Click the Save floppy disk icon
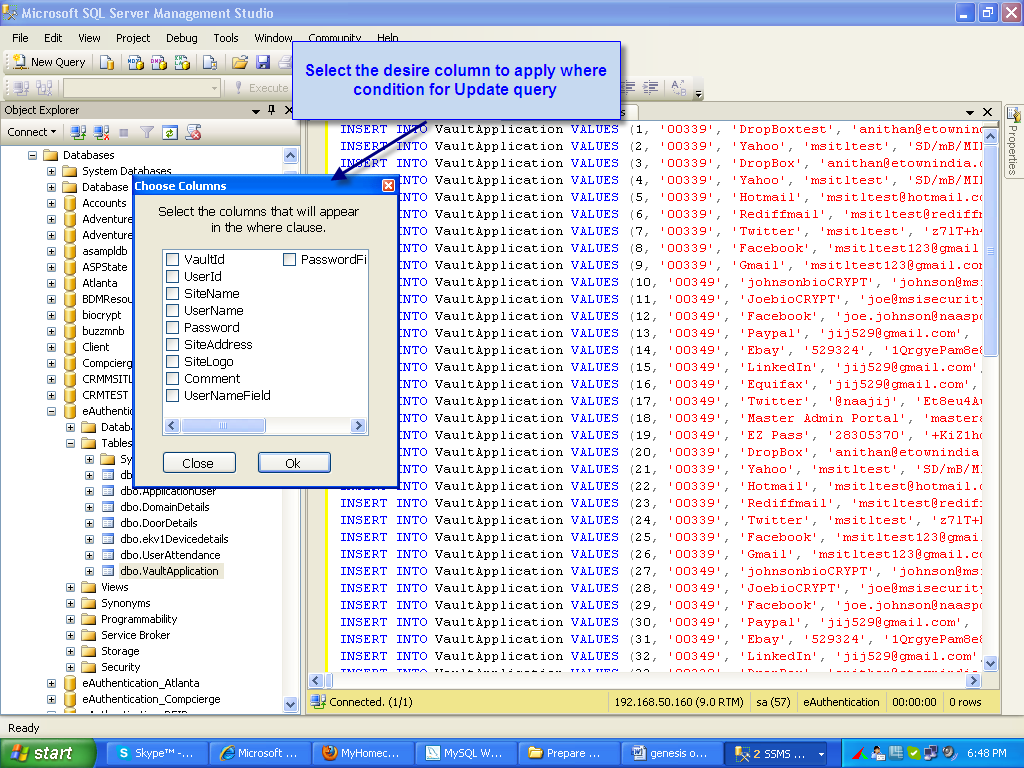 click(x=263, y=62)
